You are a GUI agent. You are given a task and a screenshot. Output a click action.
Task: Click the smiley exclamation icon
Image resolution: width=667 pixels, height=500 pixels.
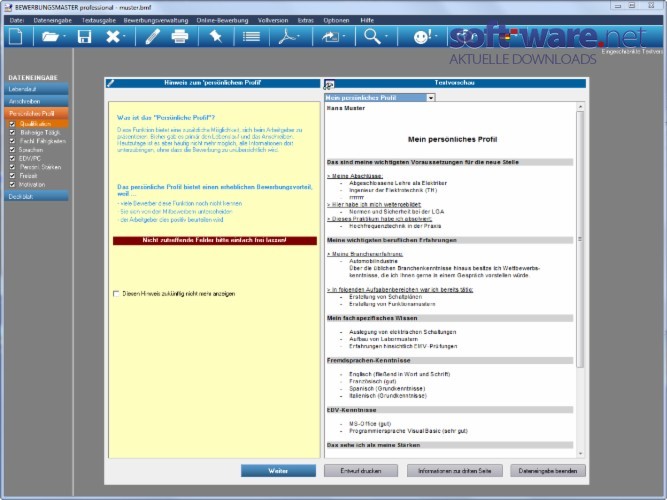422,37
